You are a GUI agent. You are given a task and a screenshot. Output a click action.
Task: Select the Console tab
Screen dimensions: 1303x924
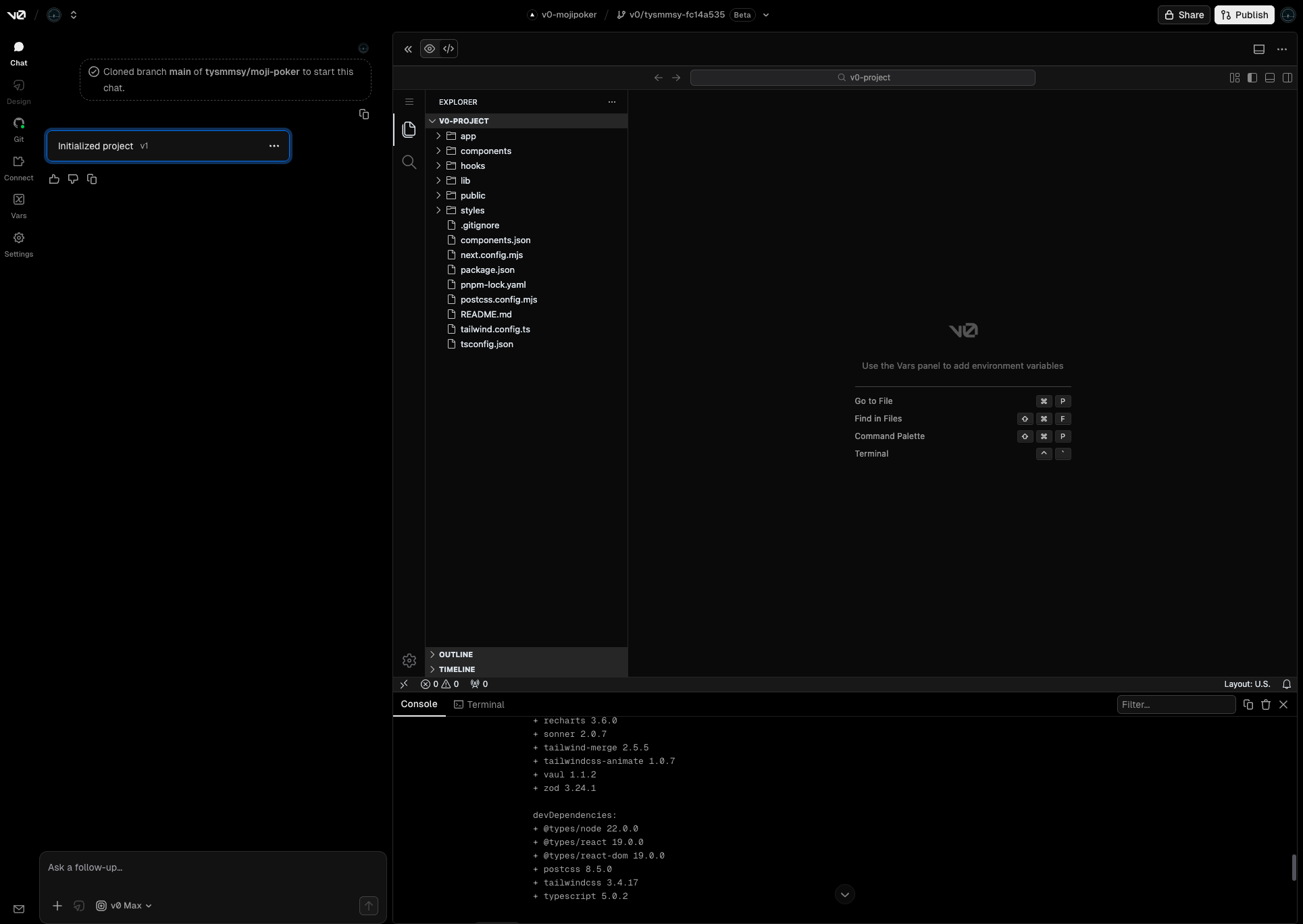[419, 704]
